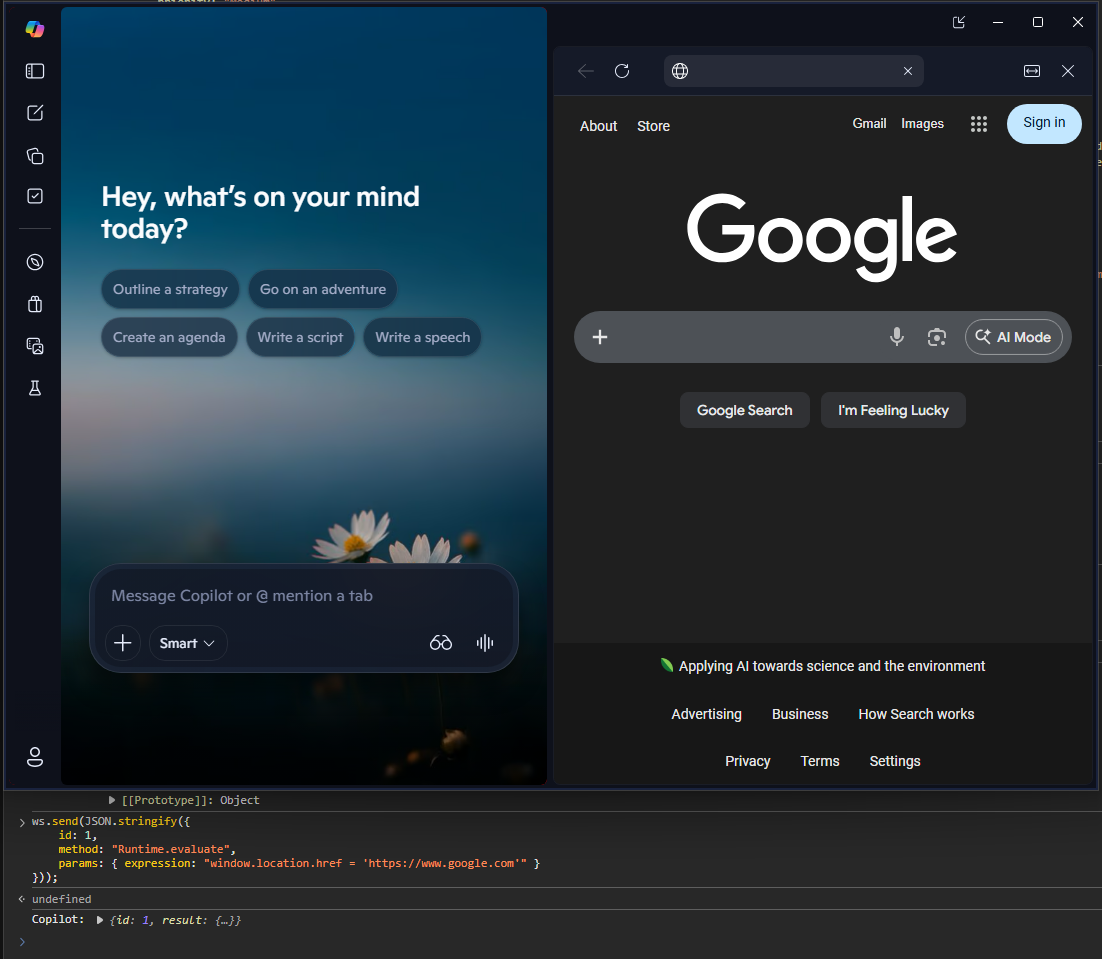Open the Discover compass icon
Image resolution: width=1102 pixels, height=959 pixels.
35,262
